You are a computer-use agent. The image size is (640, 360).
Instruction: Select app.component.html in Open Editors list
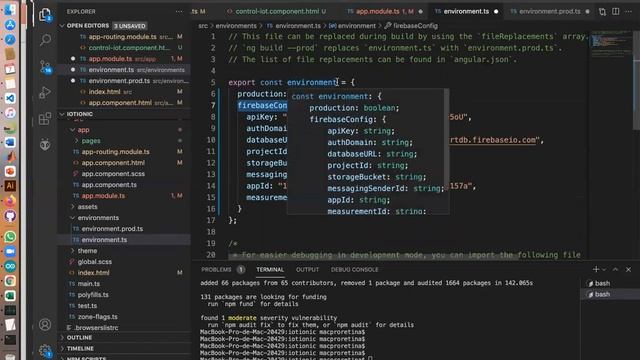(x=120, y=103)
